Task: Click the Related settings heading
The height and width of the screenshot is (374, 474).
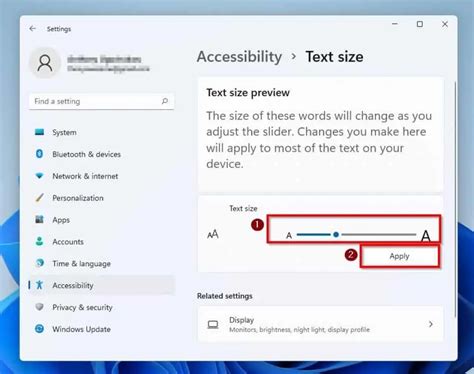Action: click(x=225, y=296)
